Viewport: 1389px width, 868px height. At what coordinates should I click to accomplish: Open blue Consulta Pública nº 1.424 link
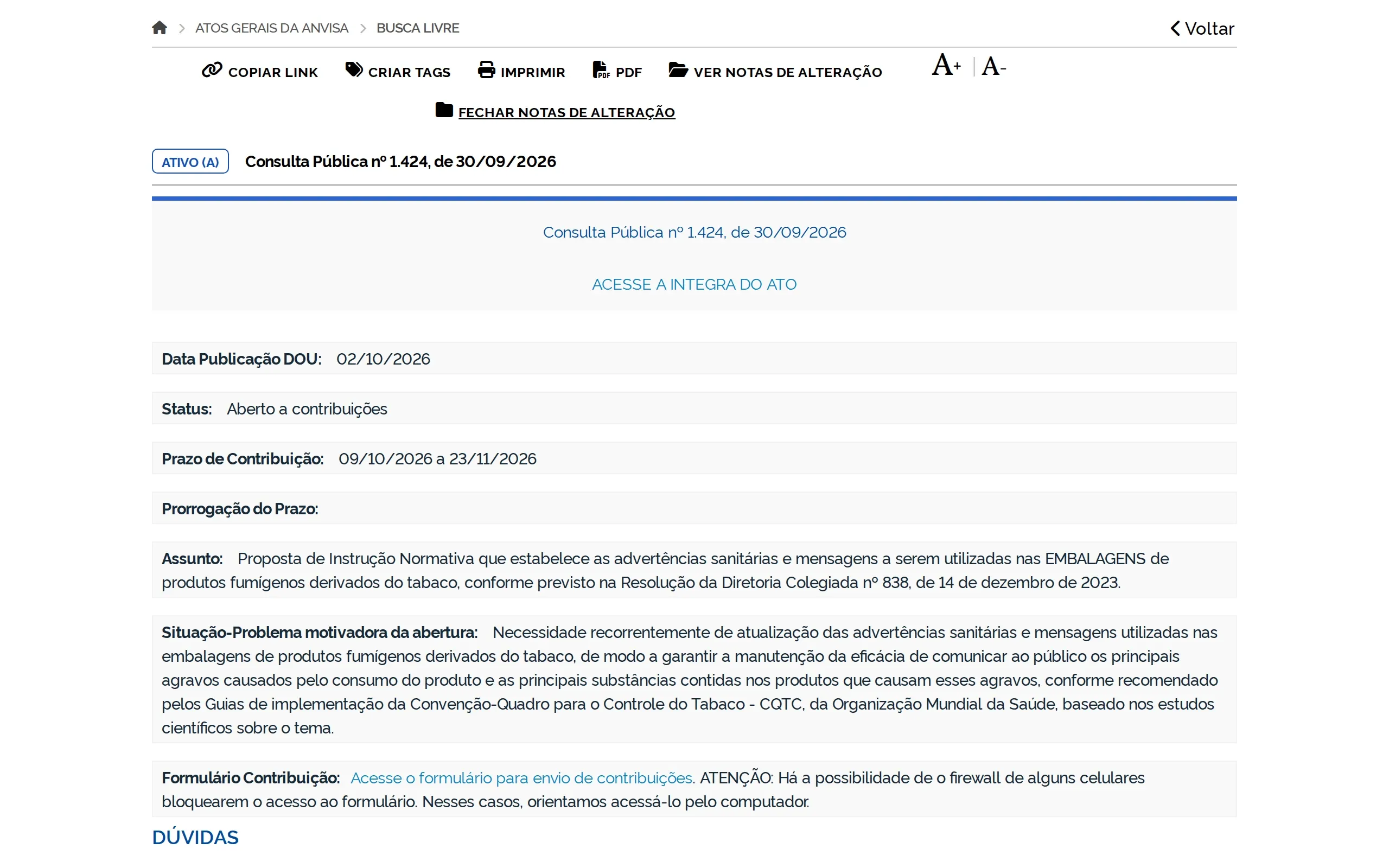(694, 233)
